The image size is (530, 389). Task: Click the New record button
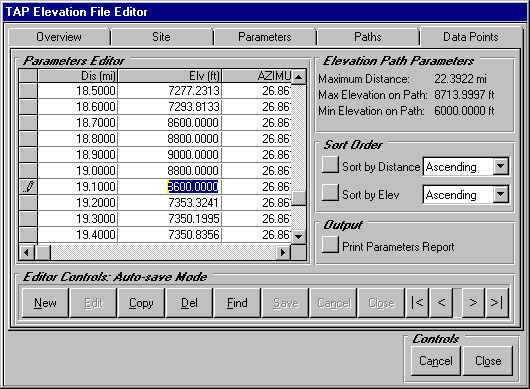tap(45, 303)
